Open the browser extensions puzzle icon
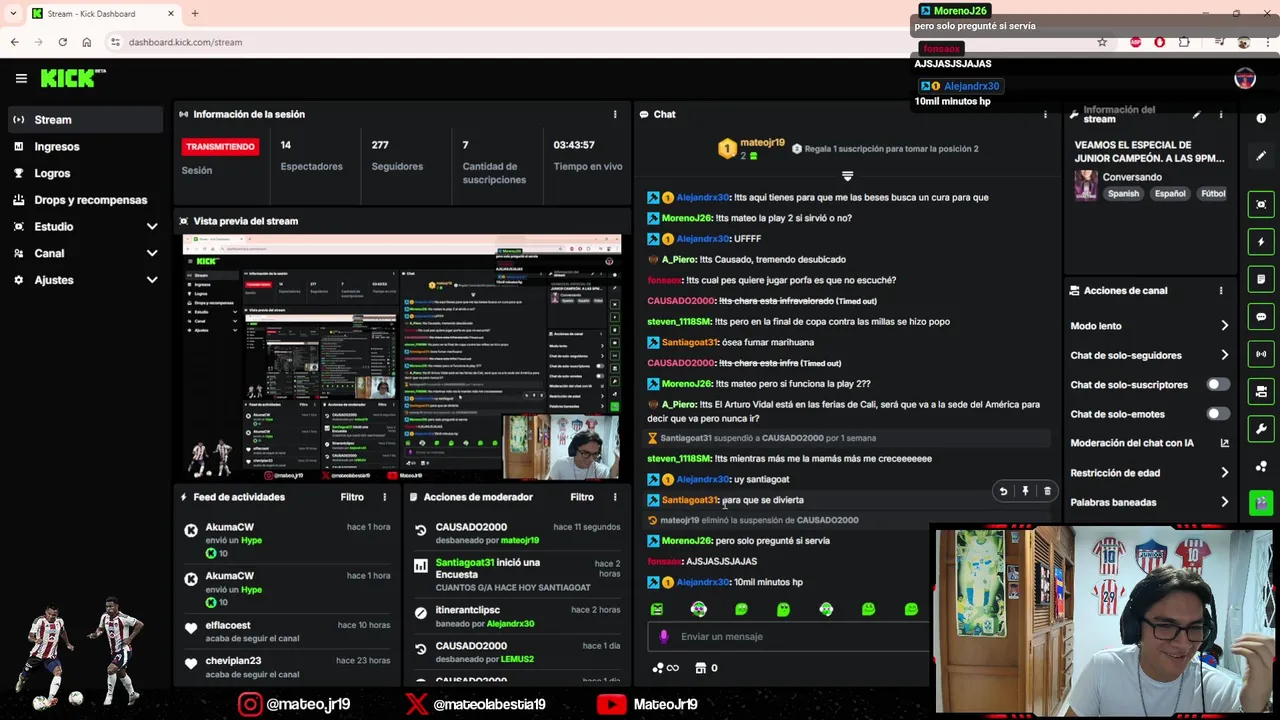This screenshot has width=1280, height=720. (x=1184, y=42)
